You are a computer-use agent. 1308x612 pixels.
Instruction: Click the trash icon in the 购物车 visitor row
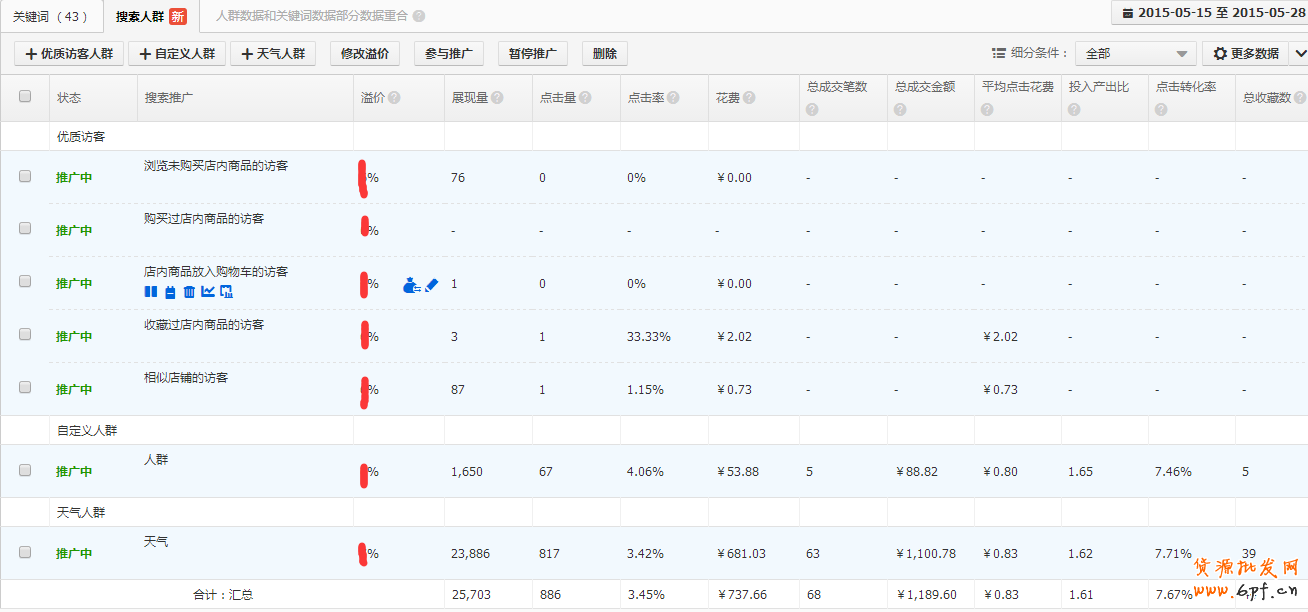coord(189,292)
